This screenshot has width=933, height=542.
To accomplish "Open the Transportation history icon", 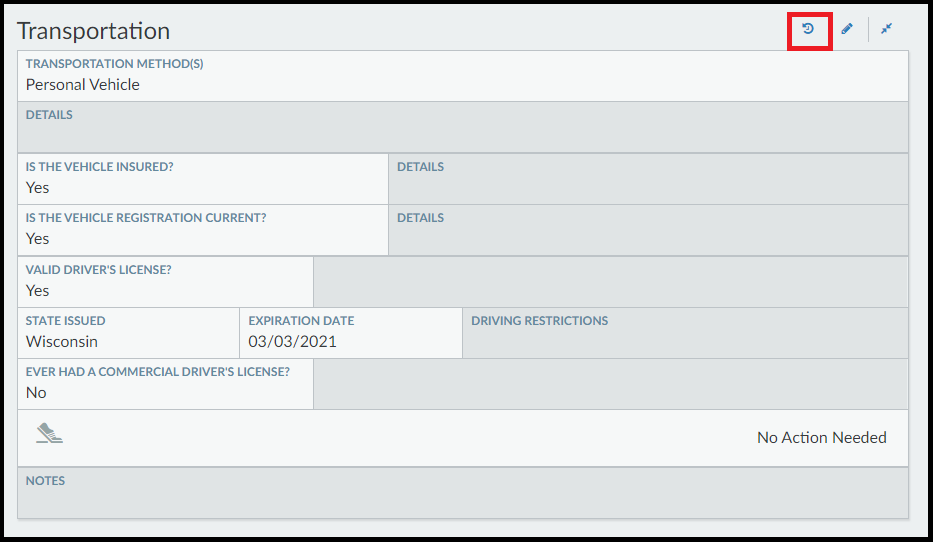I will [809, 29].
